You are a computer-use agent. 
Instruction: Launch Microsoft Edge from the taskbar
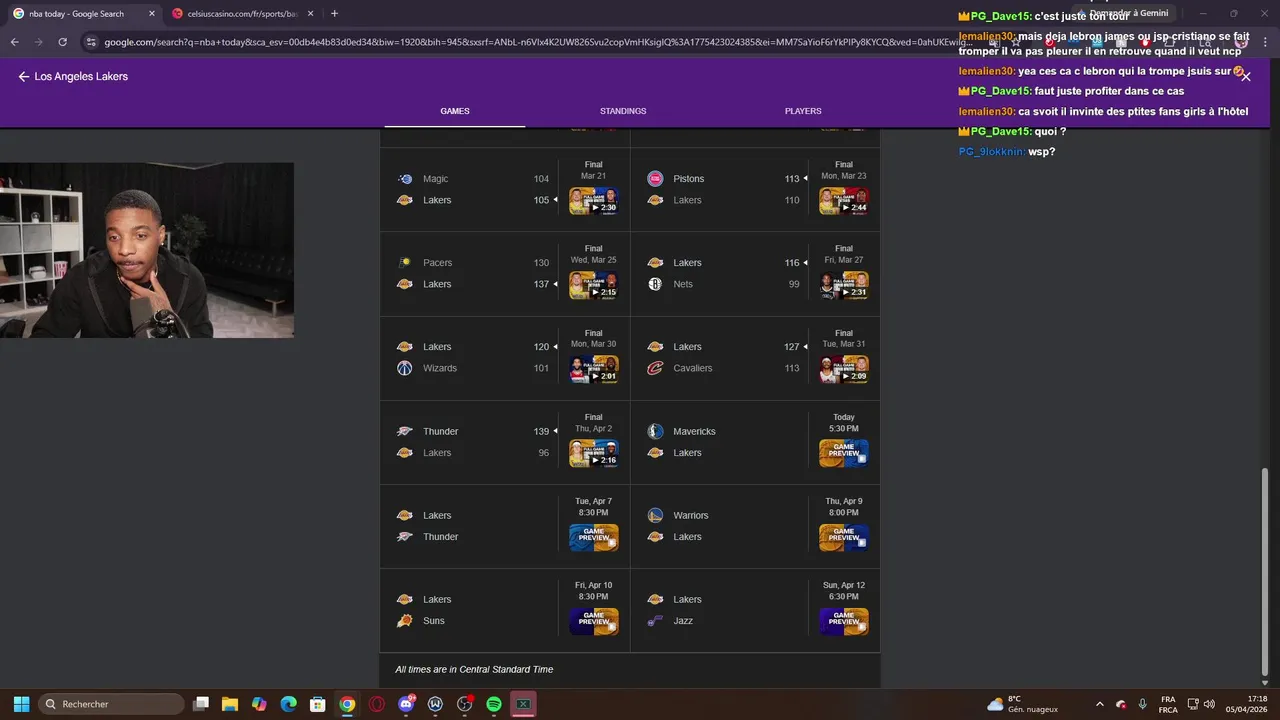288,704
